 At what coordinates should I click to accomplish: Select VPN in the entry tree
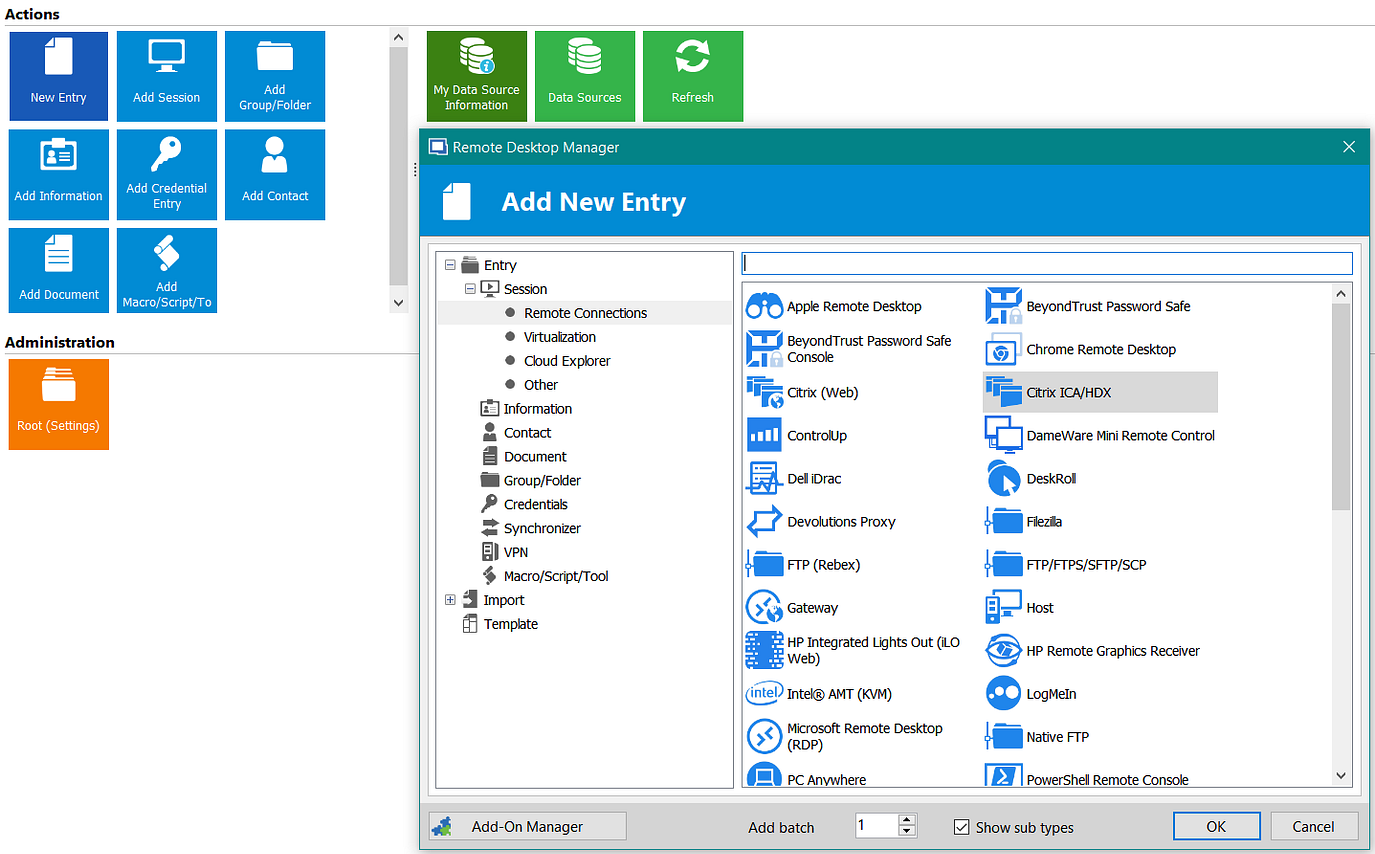pos(516,552)
